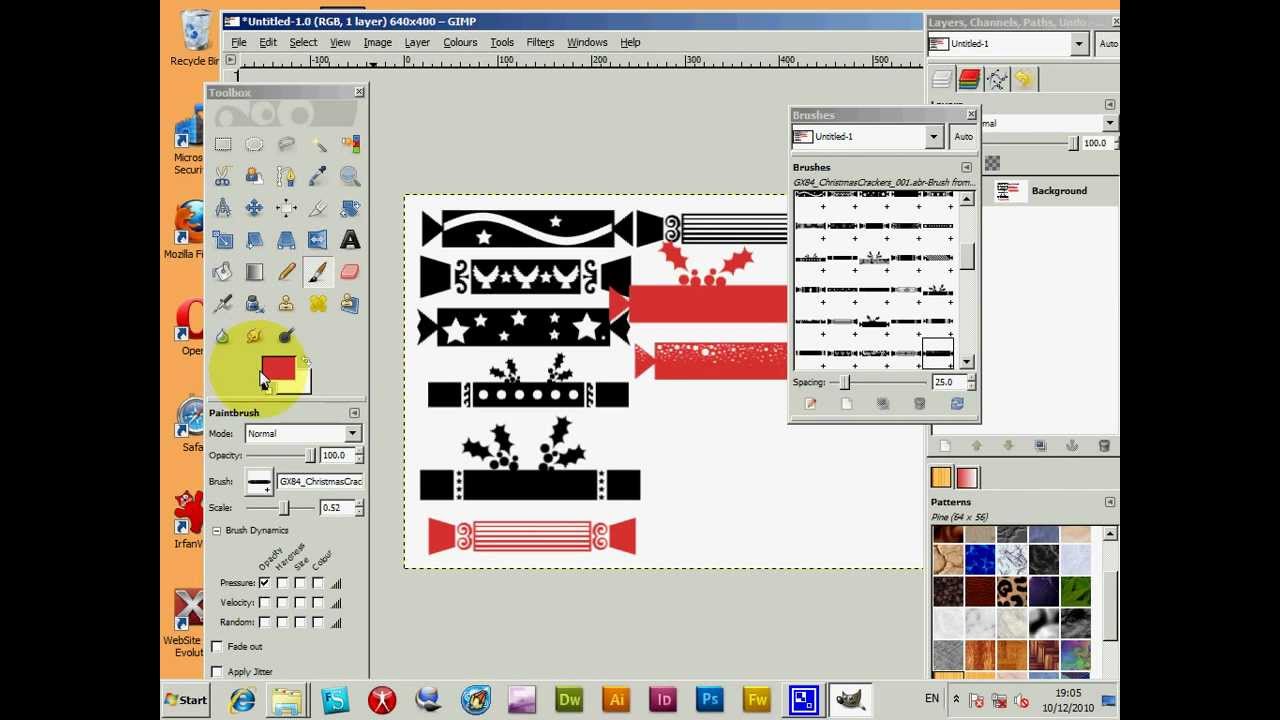Select the Blend gradient tool

point(254,272)
